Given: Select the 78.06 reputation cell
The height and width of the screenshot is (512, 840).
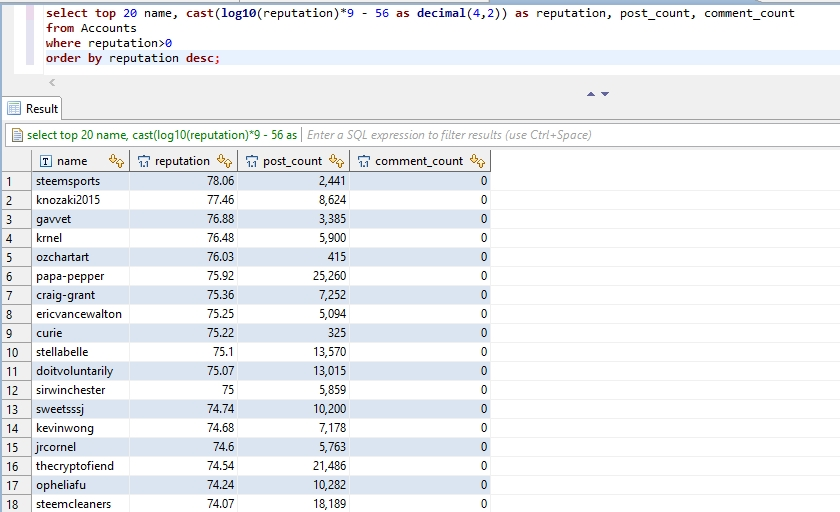Looking at the screenshot, I should coord(220,181).
